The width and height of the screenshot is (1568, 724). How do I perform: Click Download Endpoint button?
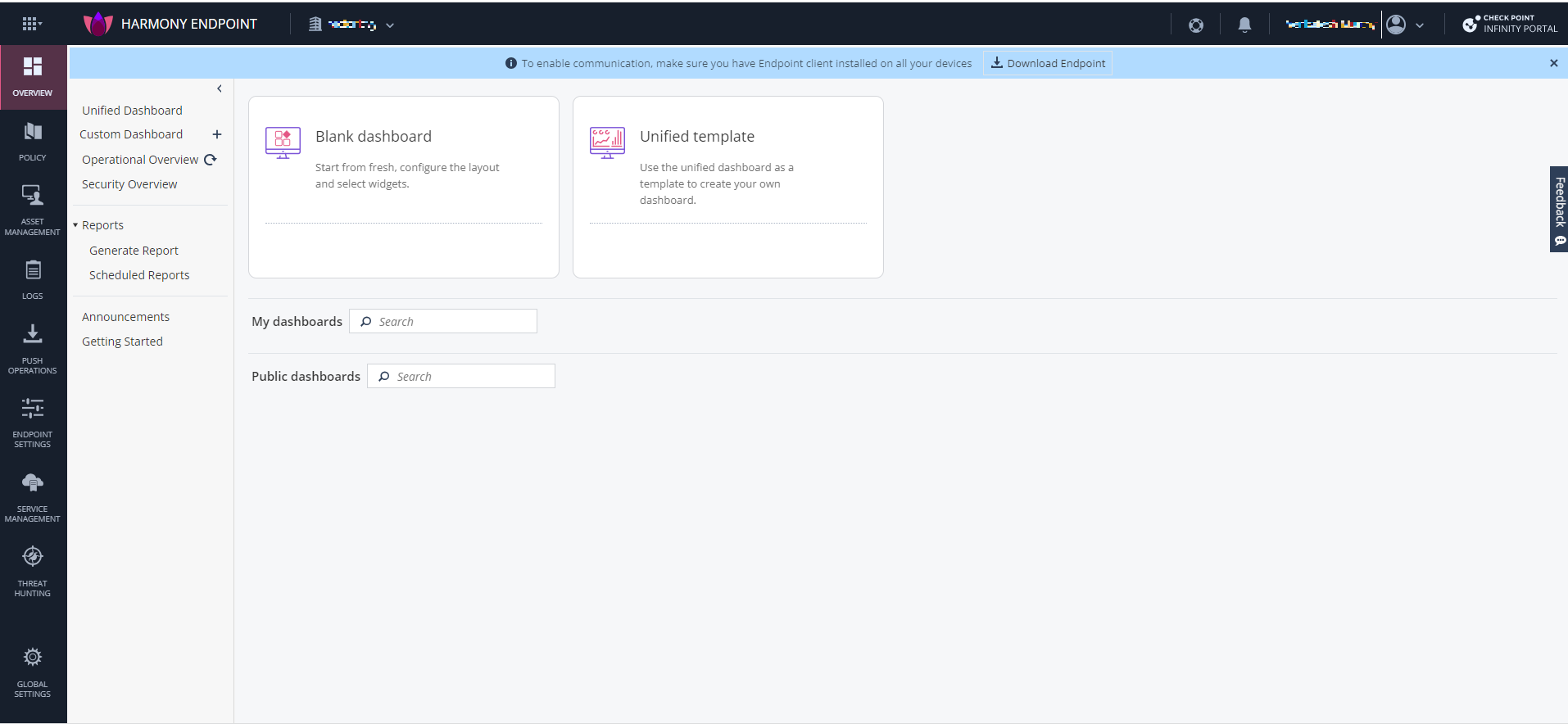click(1048, 63)
